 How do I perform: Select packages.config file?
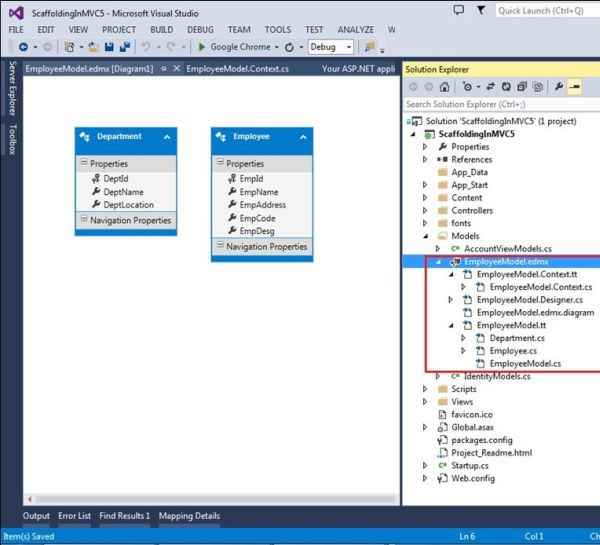click(x=482, y=440)
